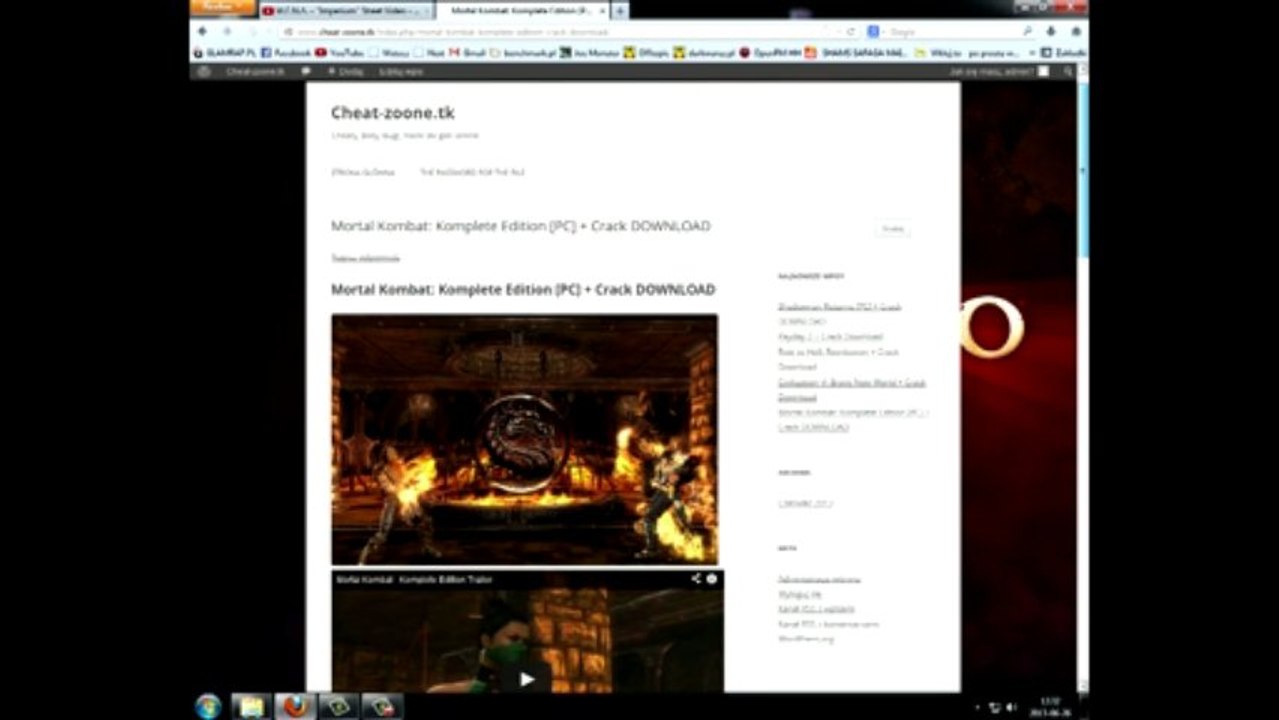Viewport: 1279px width, 720px height.
Task: Open the downloads arrow icon
Action: pos(1050,32)
